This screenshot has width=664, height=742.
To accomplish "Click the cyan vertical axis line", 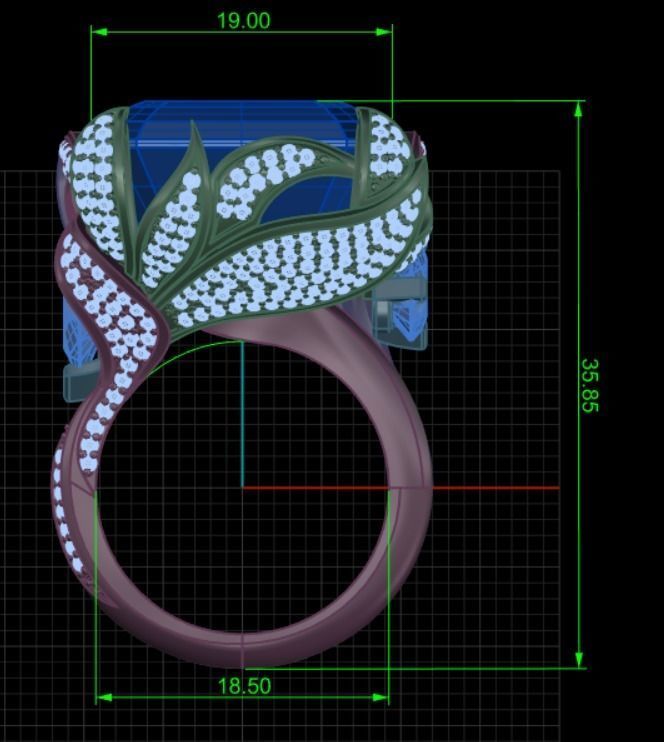I will point(242,414).
